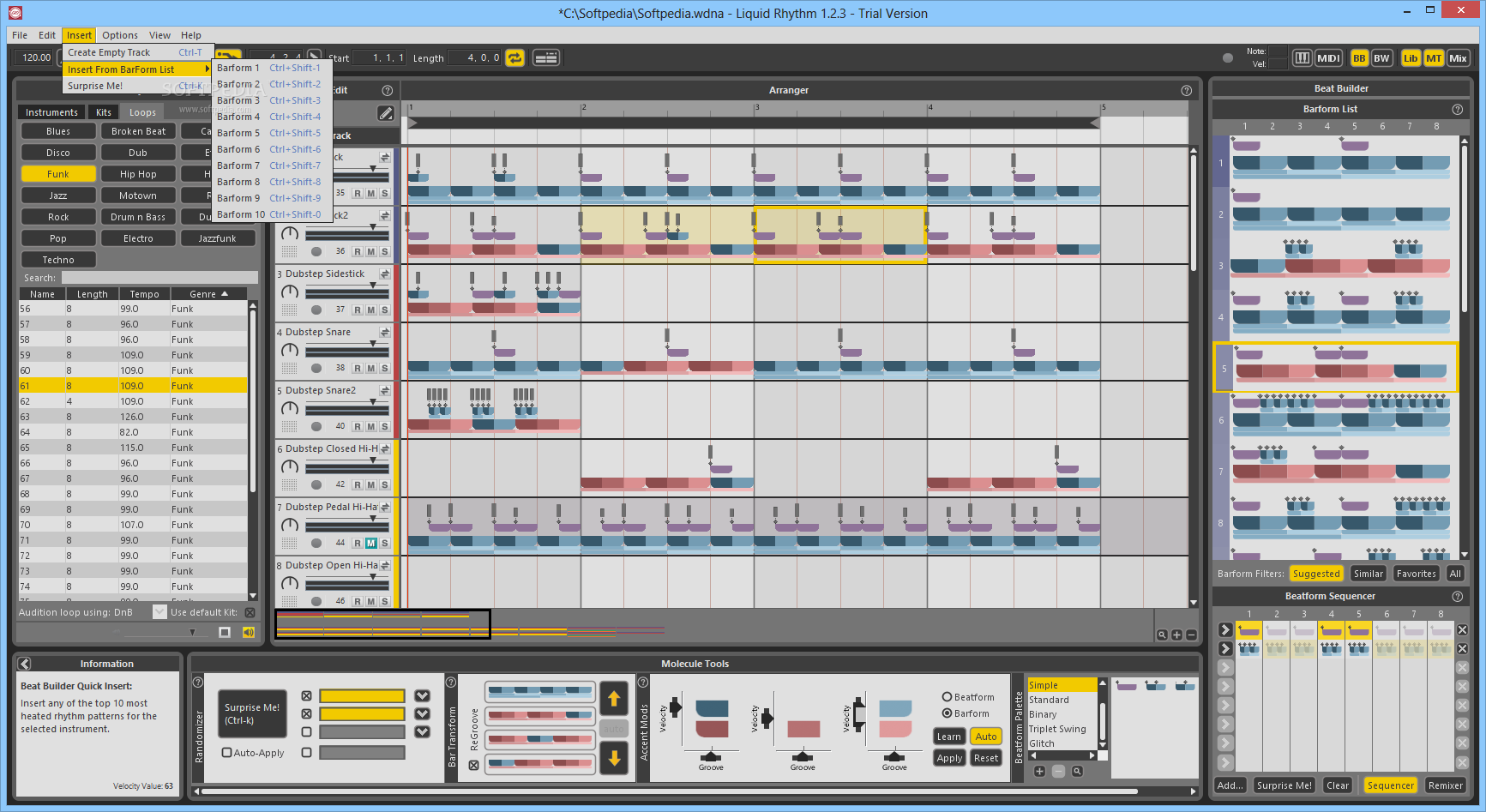The width and height of the screenshot is (1486, 812).
Task: Open Arranger panel help icon
Action: [1186, 90]
